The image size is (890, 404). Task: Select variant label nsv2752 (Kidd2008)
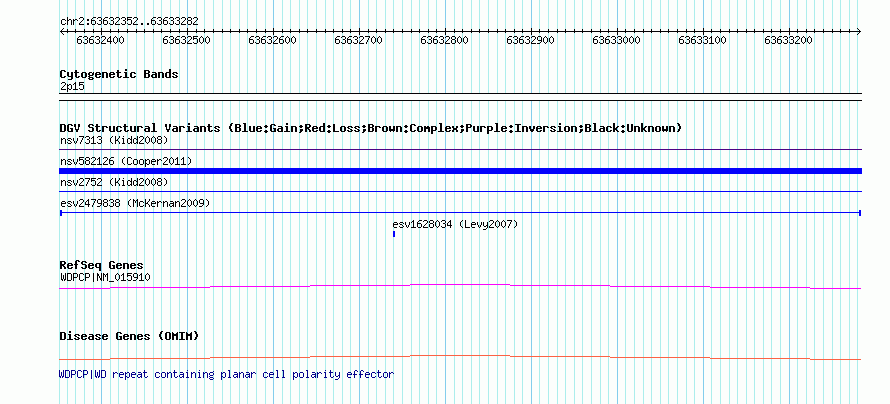(x=114, y=182)
